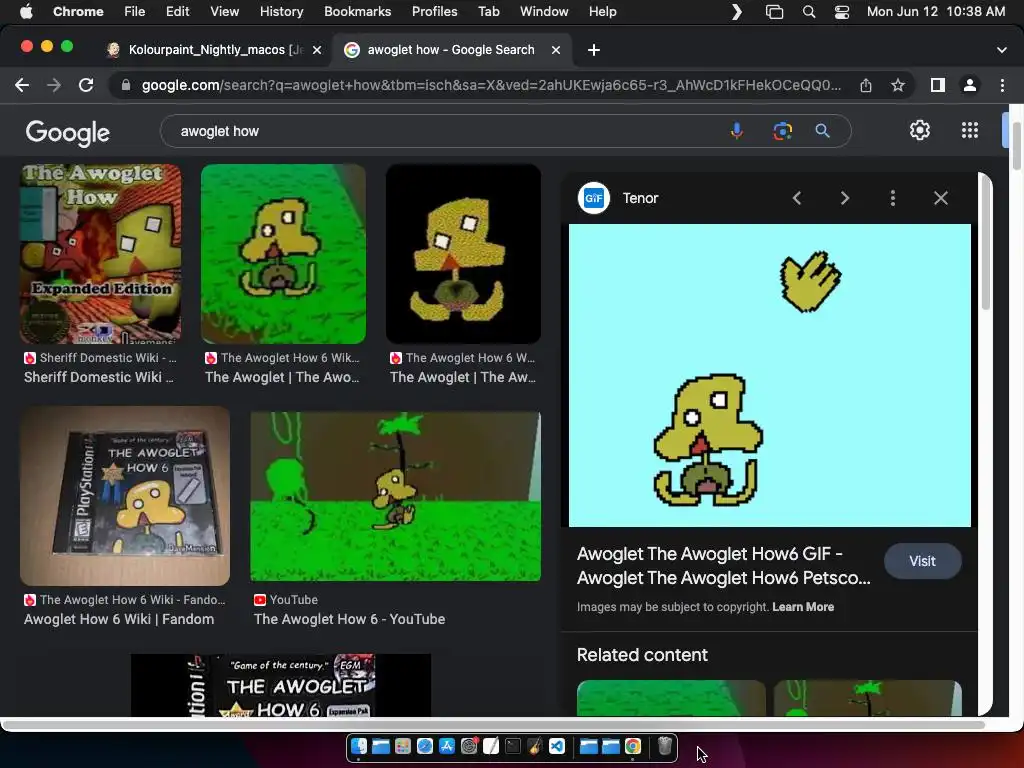
Task: Click the address bar URL
Action: [x=491, y=85]
